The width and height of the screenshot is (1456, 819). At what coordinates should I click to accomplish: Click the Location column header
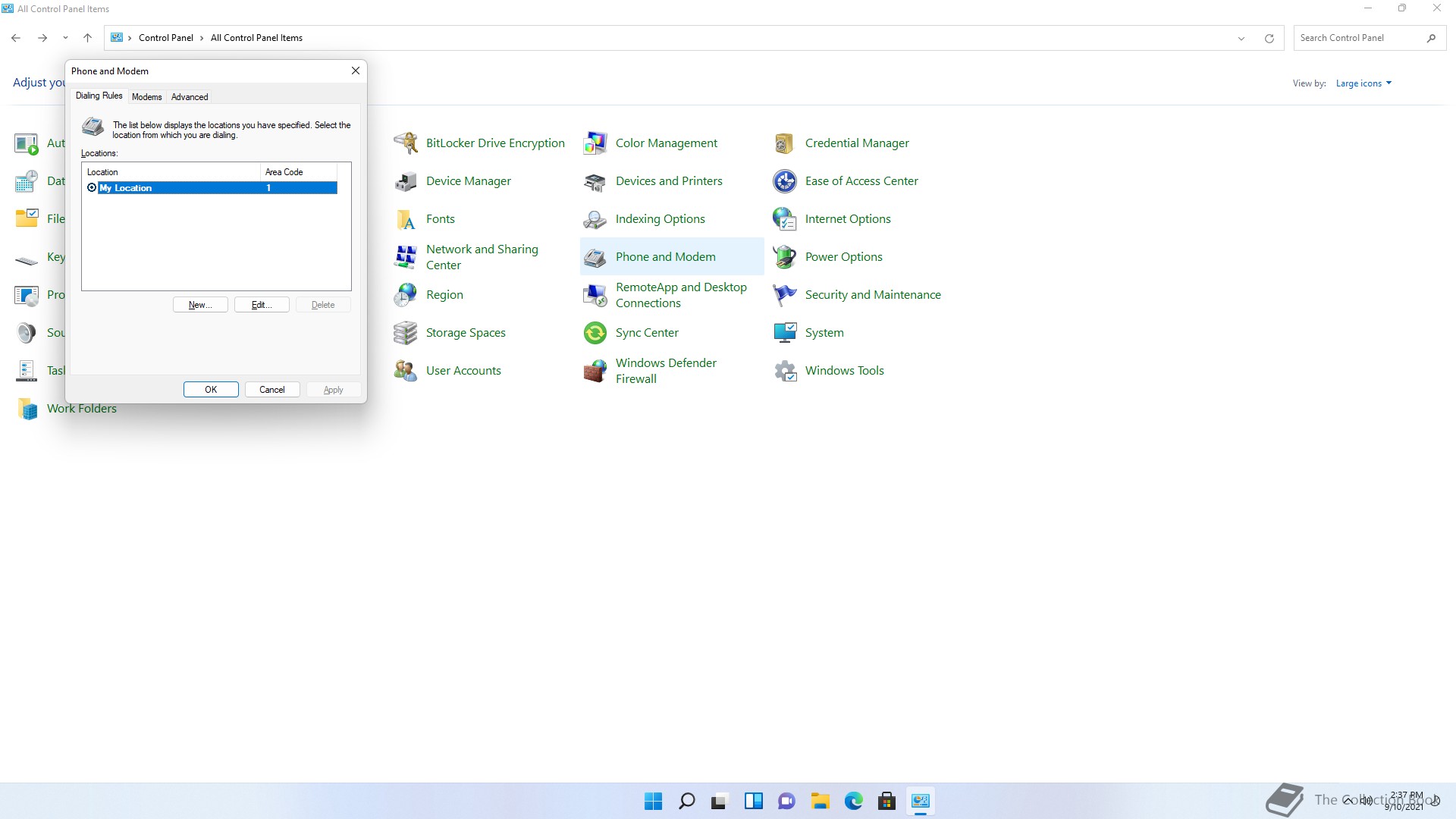pyautogui.click(x=171, y=172)
